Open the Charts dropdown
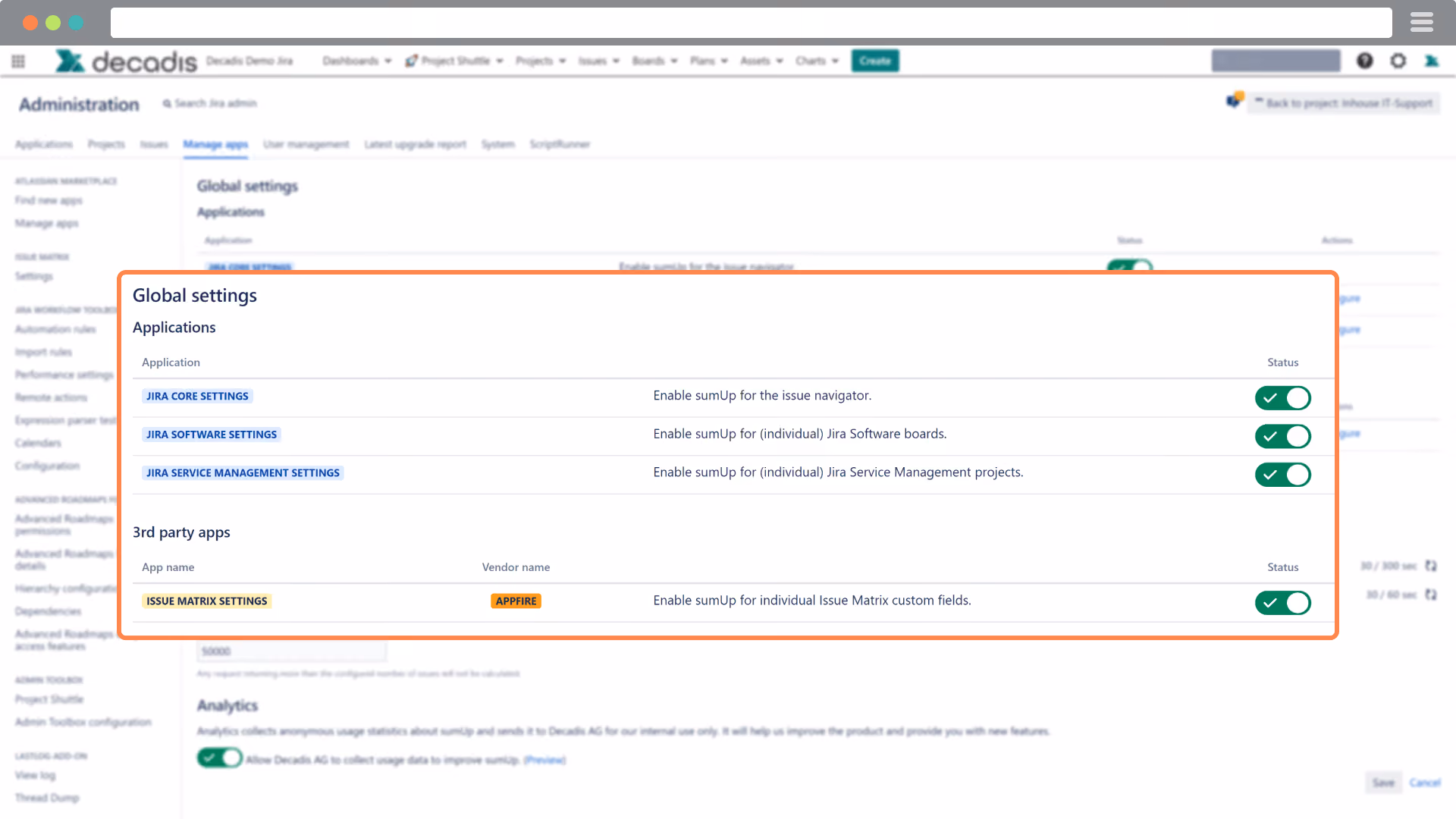Image resolution: width=1456 pixels, height=819 pixels. point(817,61)
